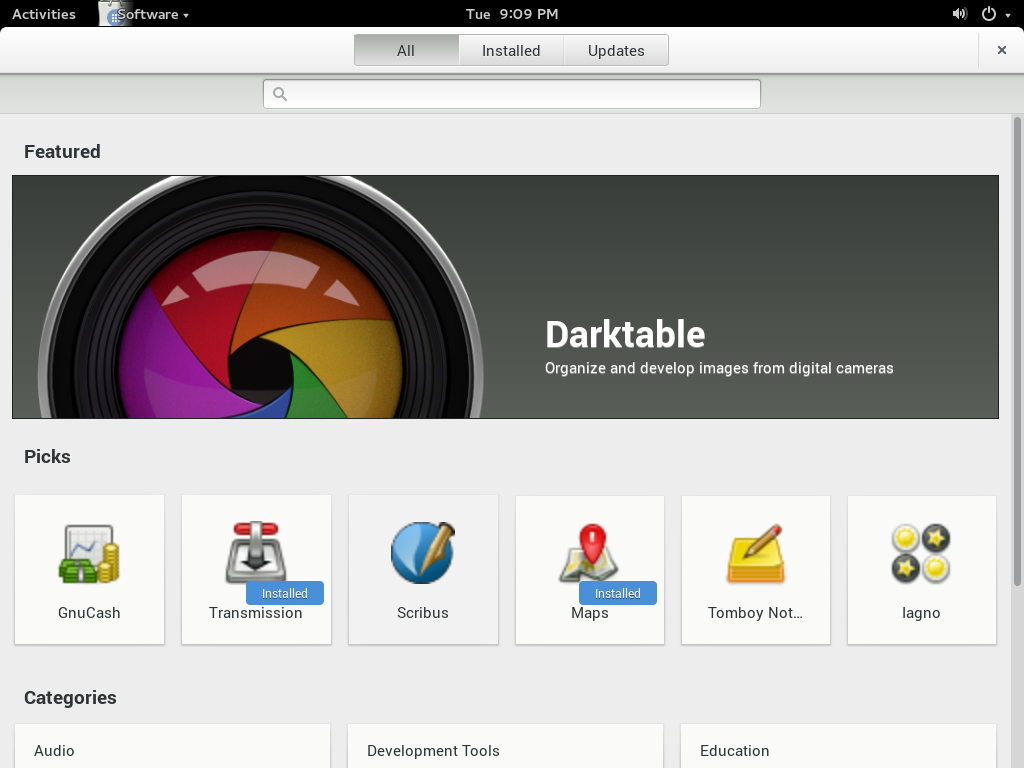Open the Darktable featured banner
This screenshot has width=1024, height=768.
(x=505, y=297)
